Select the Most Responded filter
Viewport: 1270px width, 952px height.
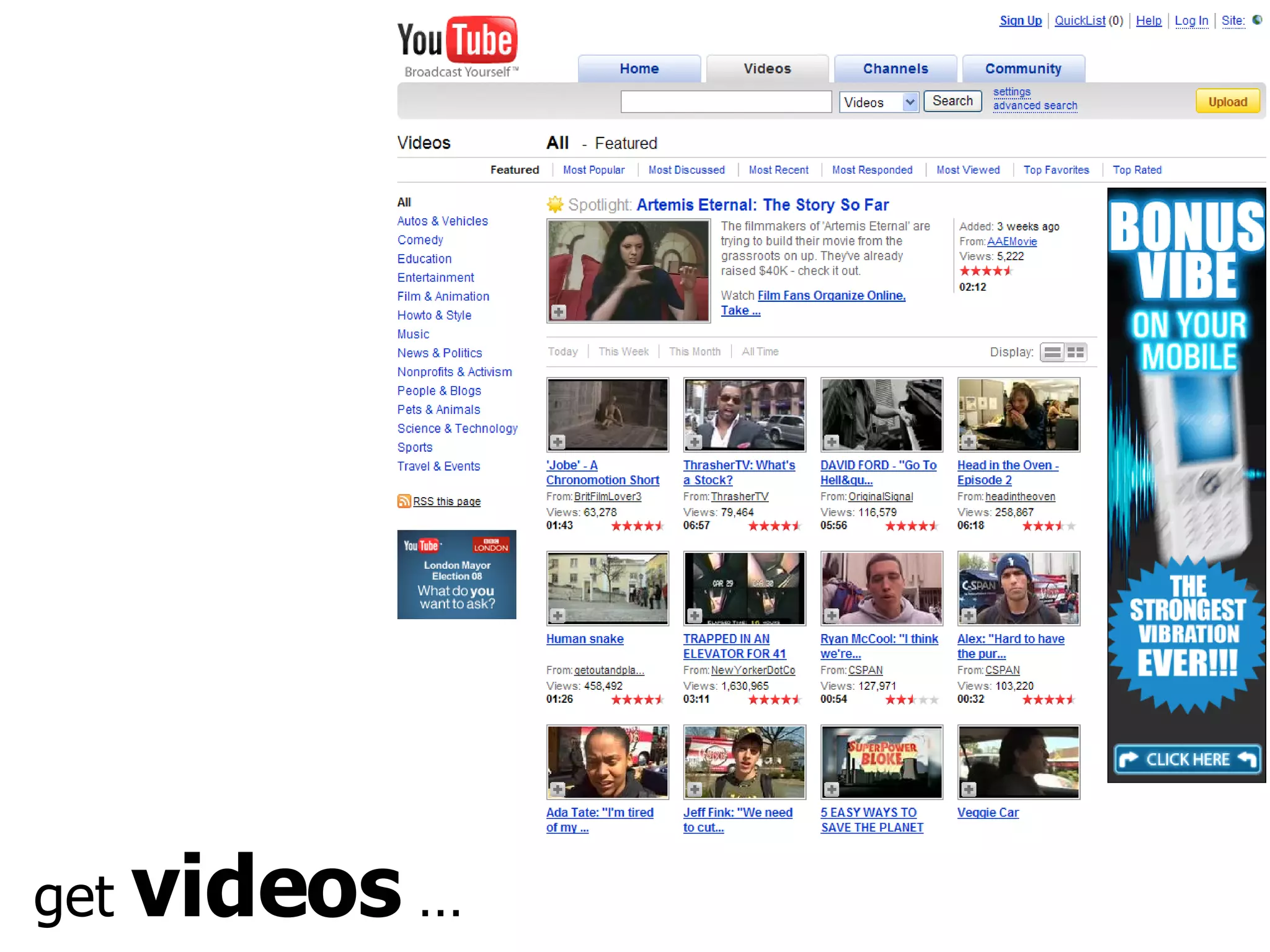tap(872, 170)
